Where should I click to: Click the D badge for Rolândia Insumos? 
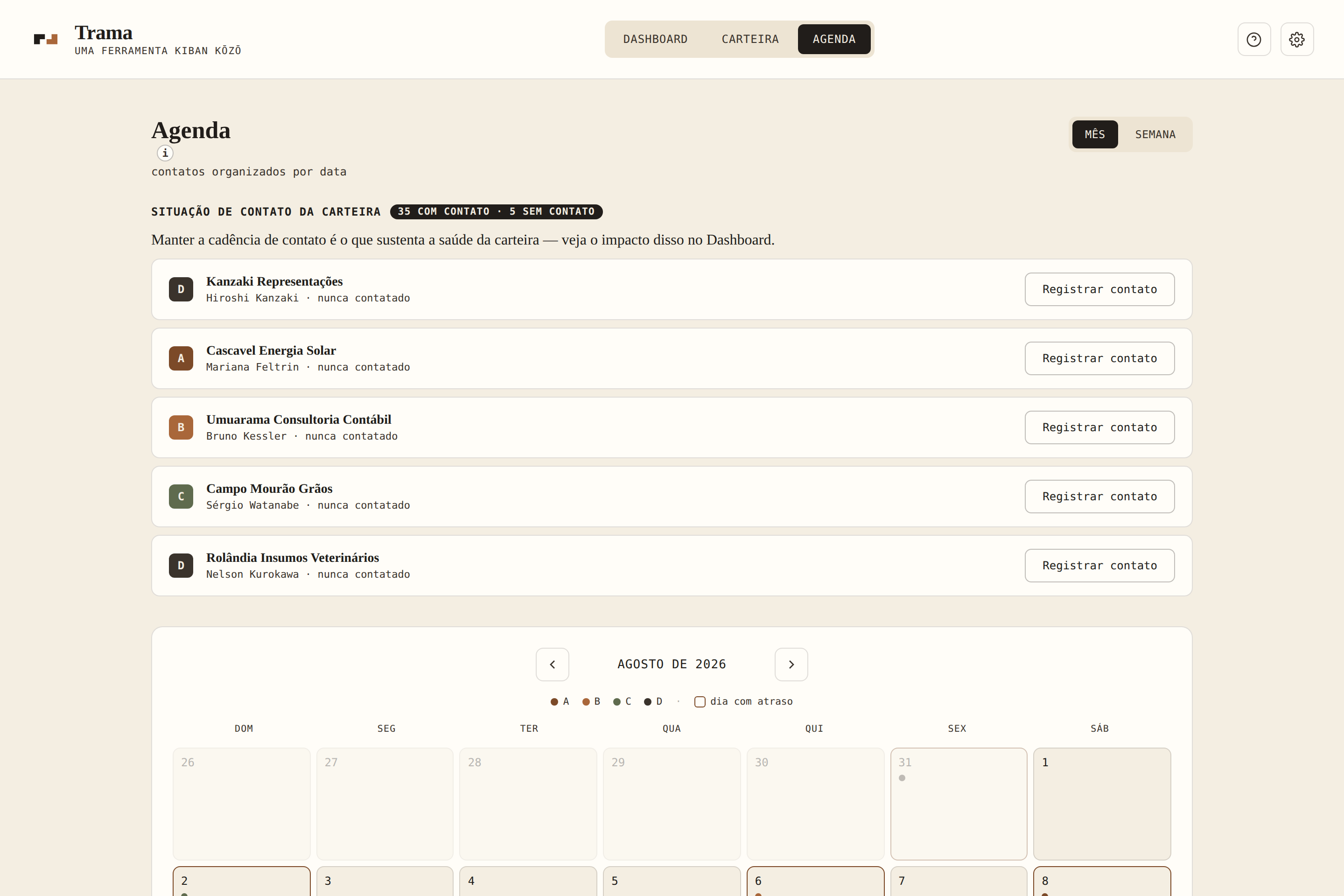click(181, 566)
